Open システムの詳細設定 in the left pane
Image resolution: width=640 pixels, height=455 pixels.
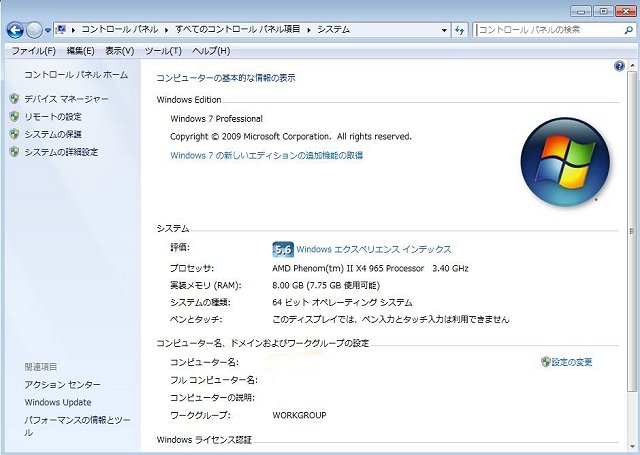pos(61,152)
